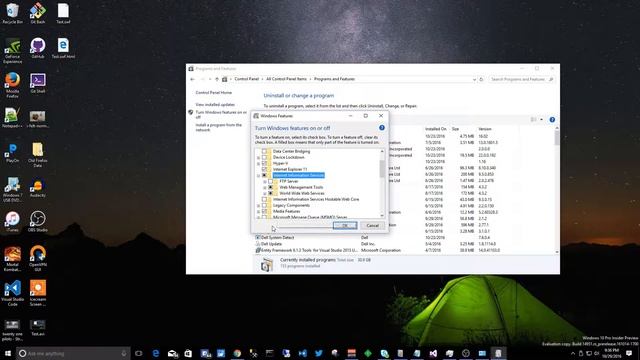
Task: Open the Git Bash desktop shortcut
Action: [38, 13]
